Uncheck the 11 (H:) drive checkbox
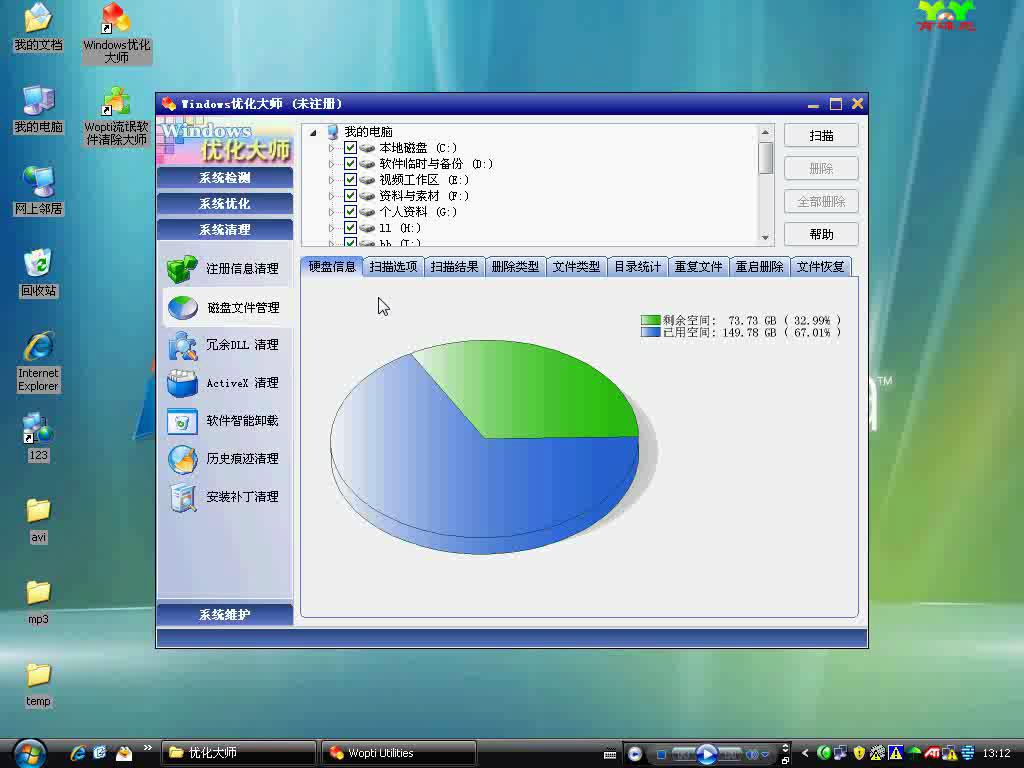The image size is (1024, 768). pos(351,228)
